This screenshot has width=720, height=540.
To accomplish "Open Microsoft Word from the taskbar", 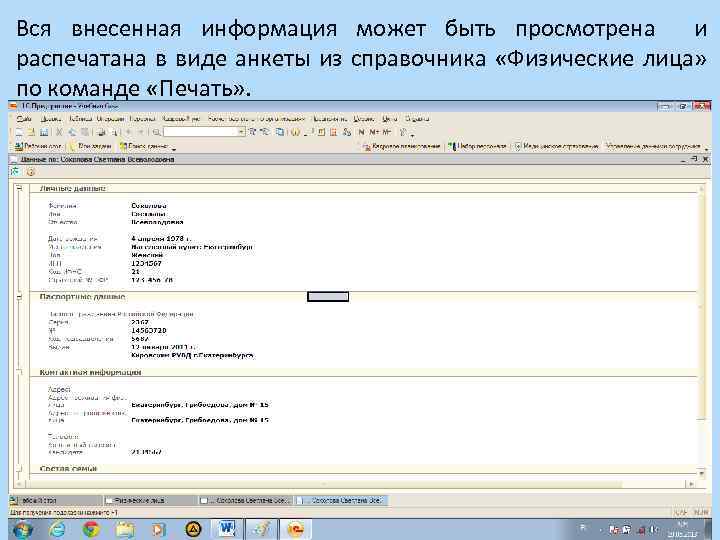I will point(227,529).
